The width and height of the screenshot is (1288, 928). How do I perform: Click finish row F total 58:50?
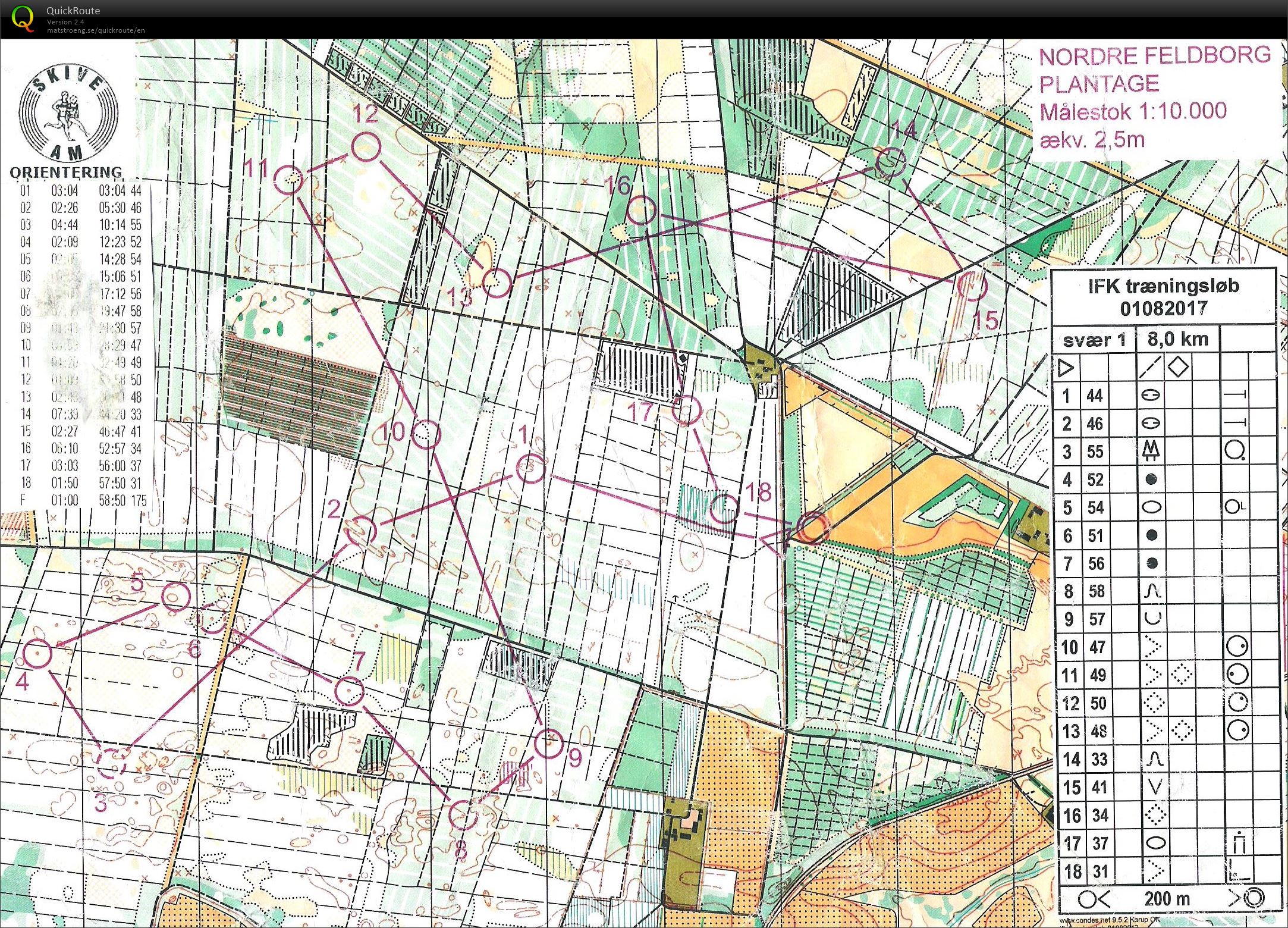112,500
